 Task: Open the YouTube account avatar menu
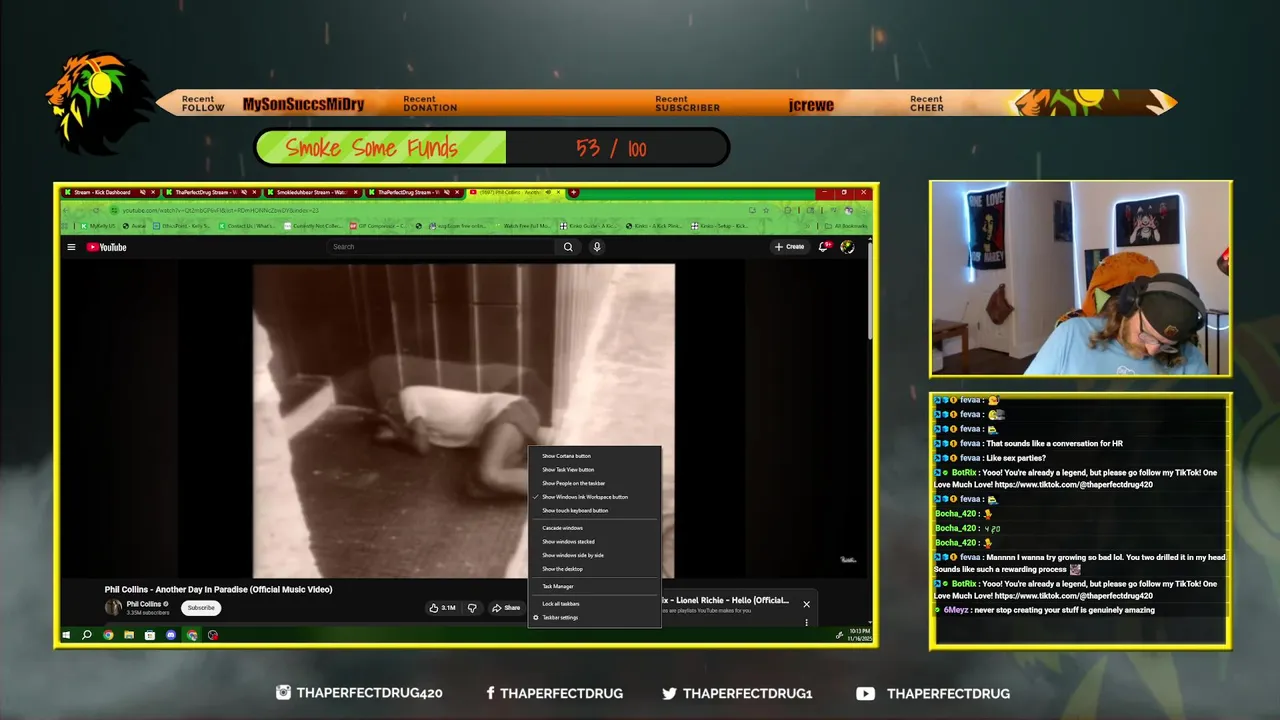point(847,246)
